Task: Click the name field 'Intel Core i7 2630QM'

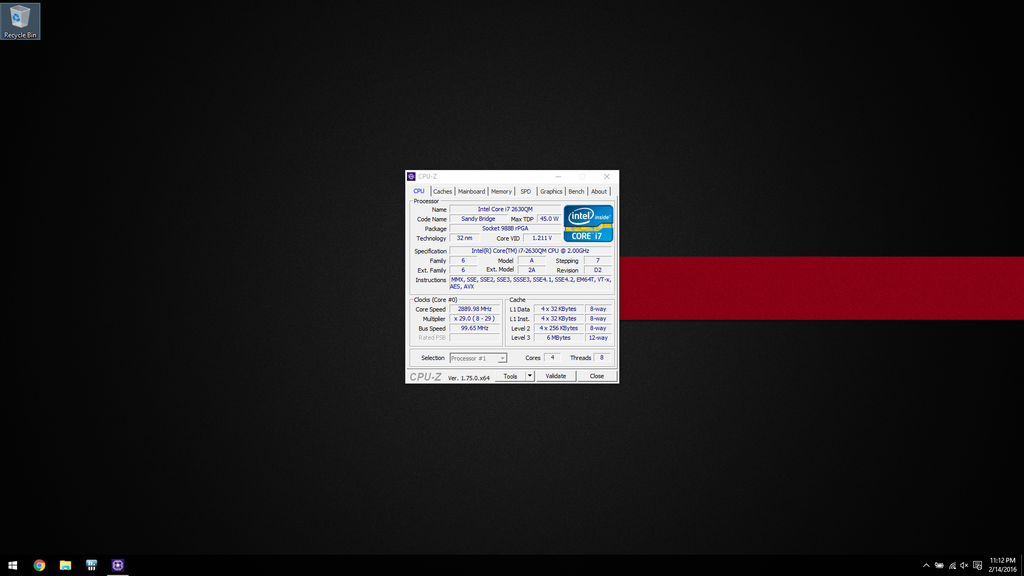Action: 505,210
